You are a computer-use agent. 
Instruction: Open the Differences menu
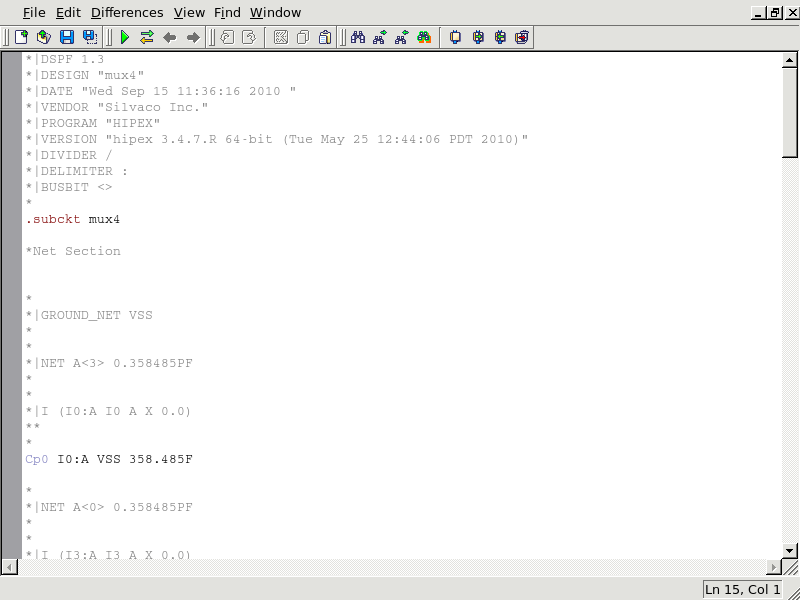tap(127, 13)
